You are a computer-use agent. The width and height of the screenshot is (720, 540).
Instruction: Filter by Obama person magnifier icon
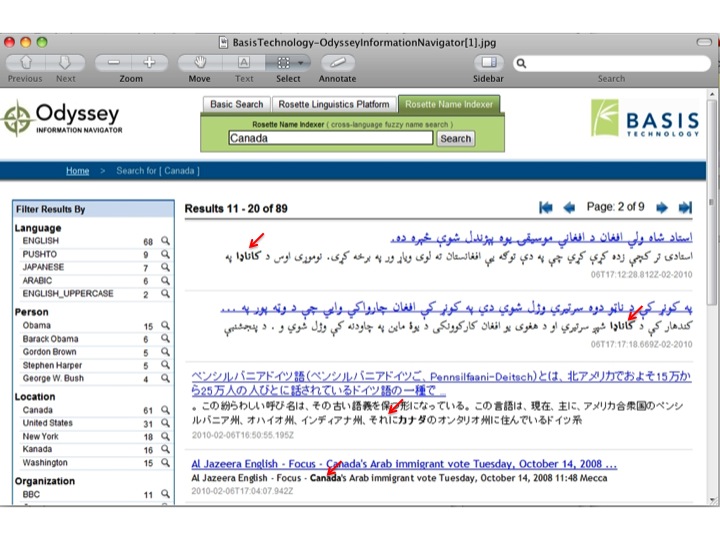(x=165, y=325)
